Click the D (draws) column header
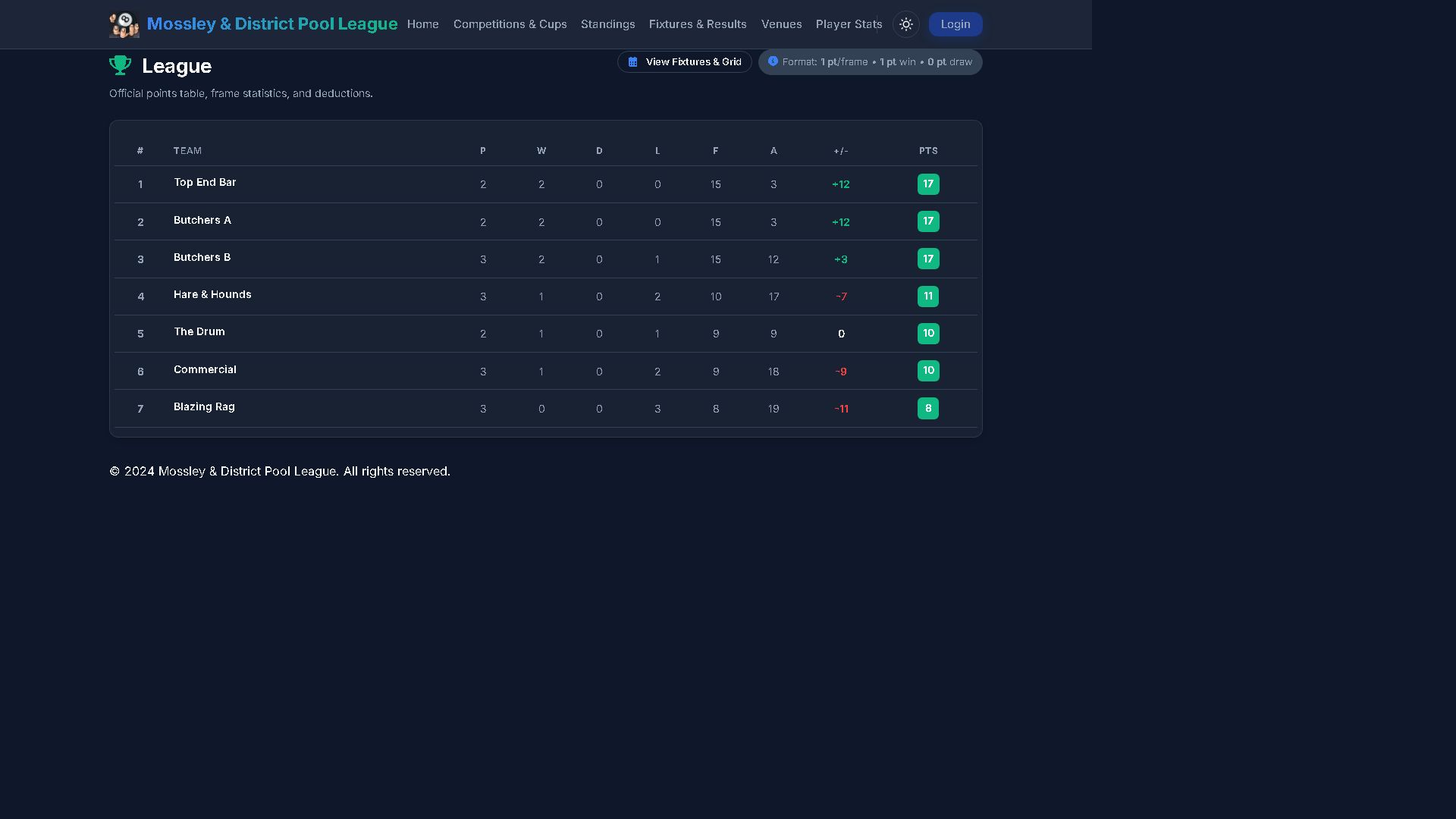1456x819 pixels. (599, 151)
